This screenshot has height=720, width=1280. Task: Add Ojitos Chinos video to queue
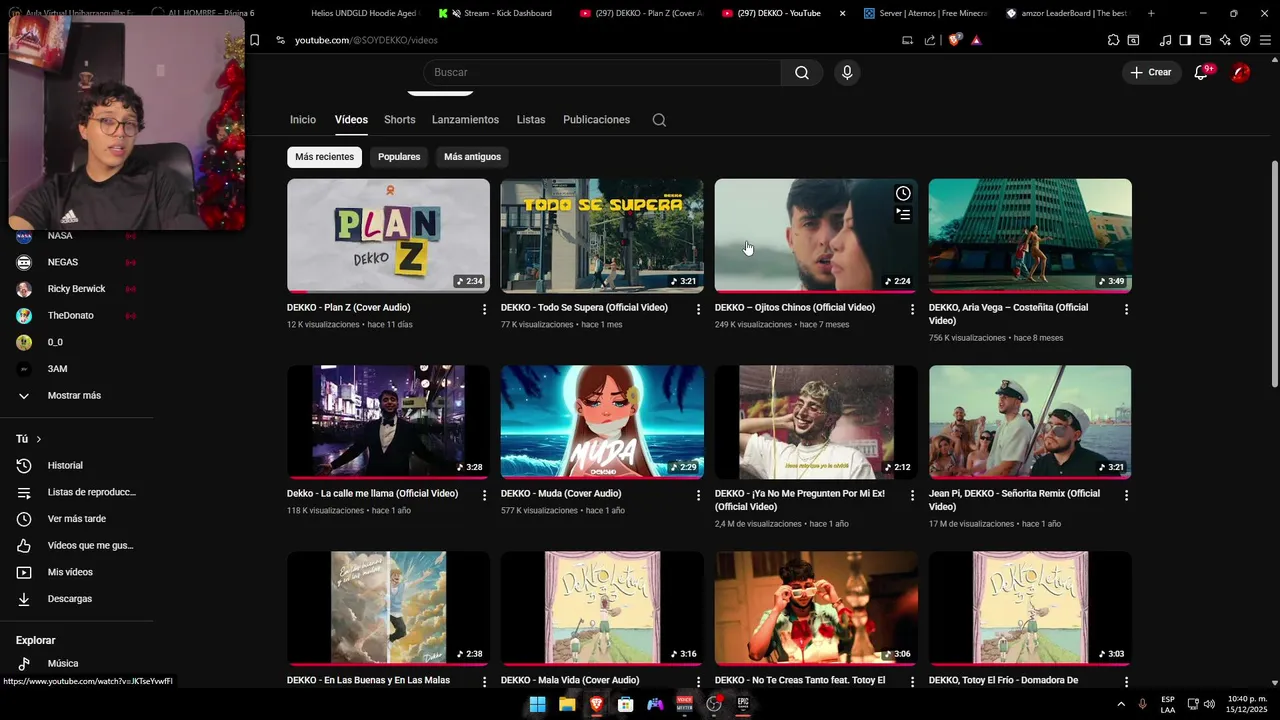903,214
